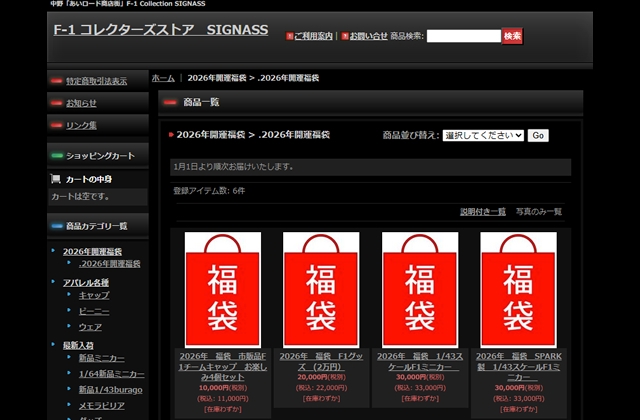Click the product search input field
This screenshot has height=420, width=640.
[463, 36]
